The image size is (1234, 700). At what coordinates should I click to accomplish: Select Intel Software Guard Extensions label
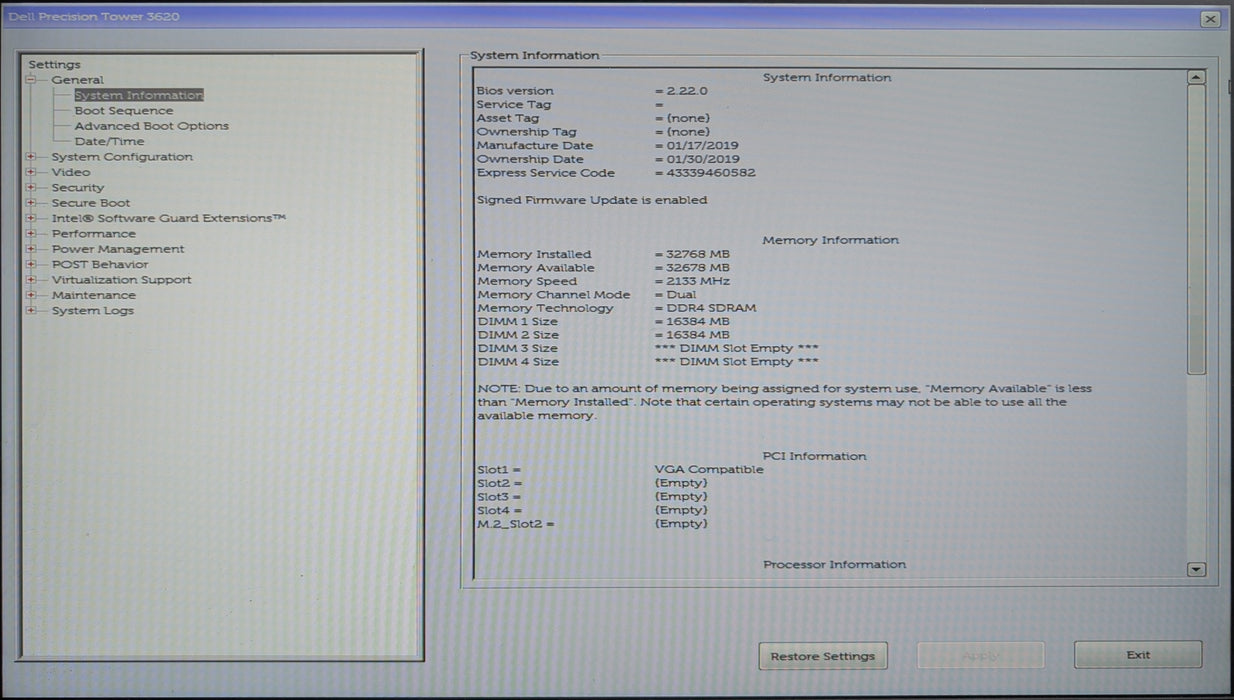(170, 218)
